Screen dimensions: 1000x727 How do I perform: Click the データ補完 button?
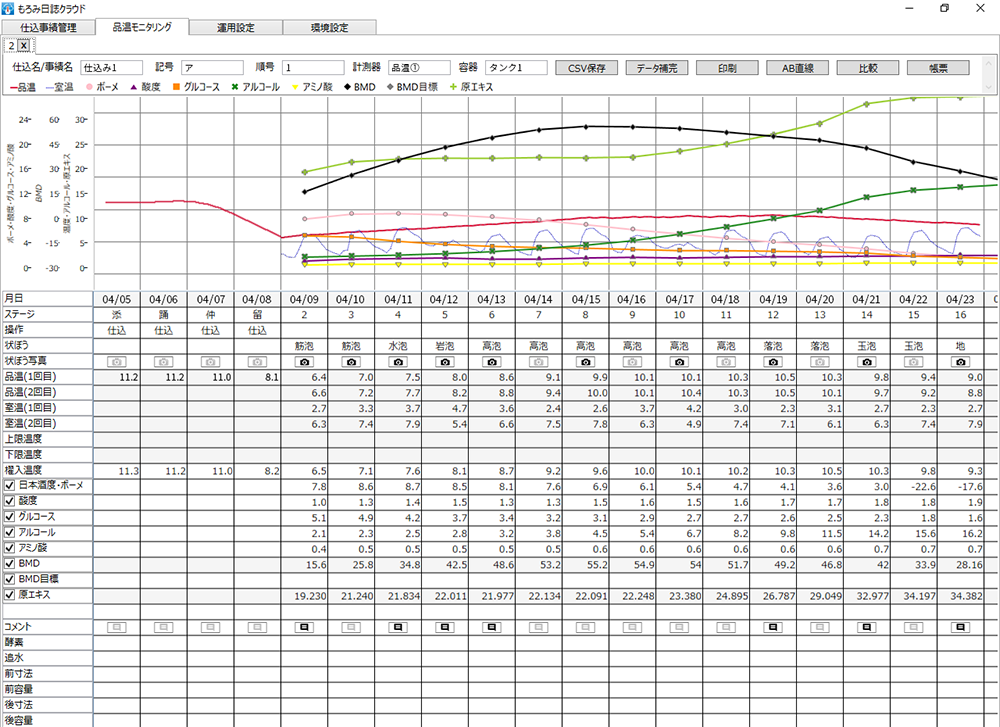(x=657, y=68)
